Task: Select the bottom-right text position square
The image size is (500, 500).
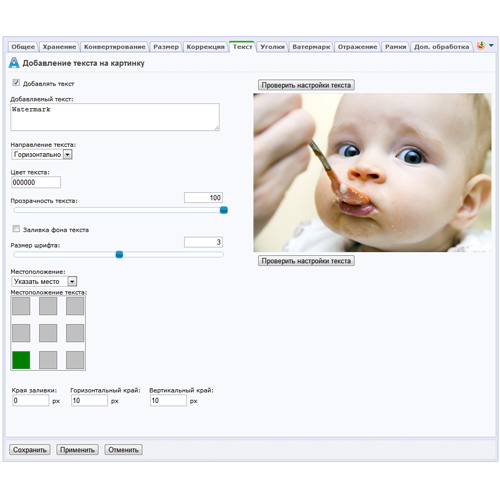Action: pyautogui.click(x=75, y=360)
